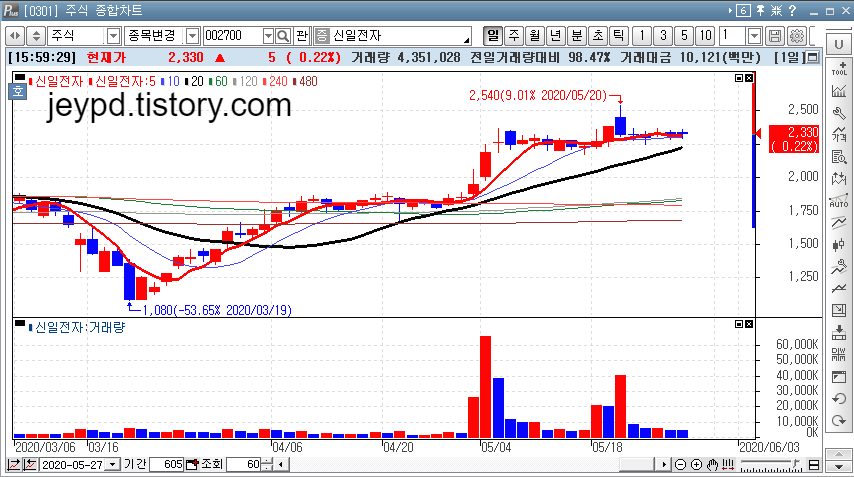Close the price chart pane

(749, 78)
